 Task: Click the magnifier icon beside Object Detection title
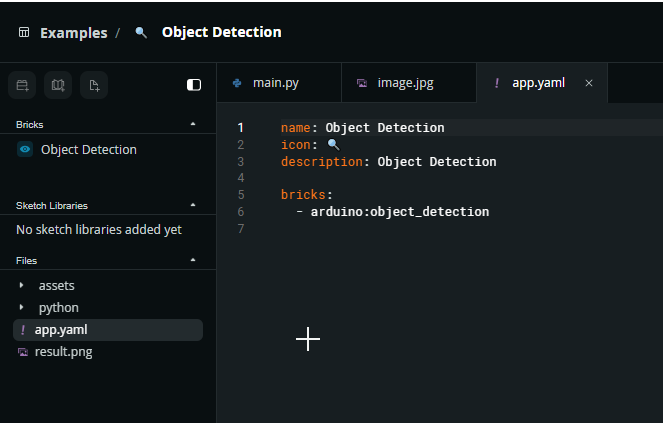(x=141, y=32)
